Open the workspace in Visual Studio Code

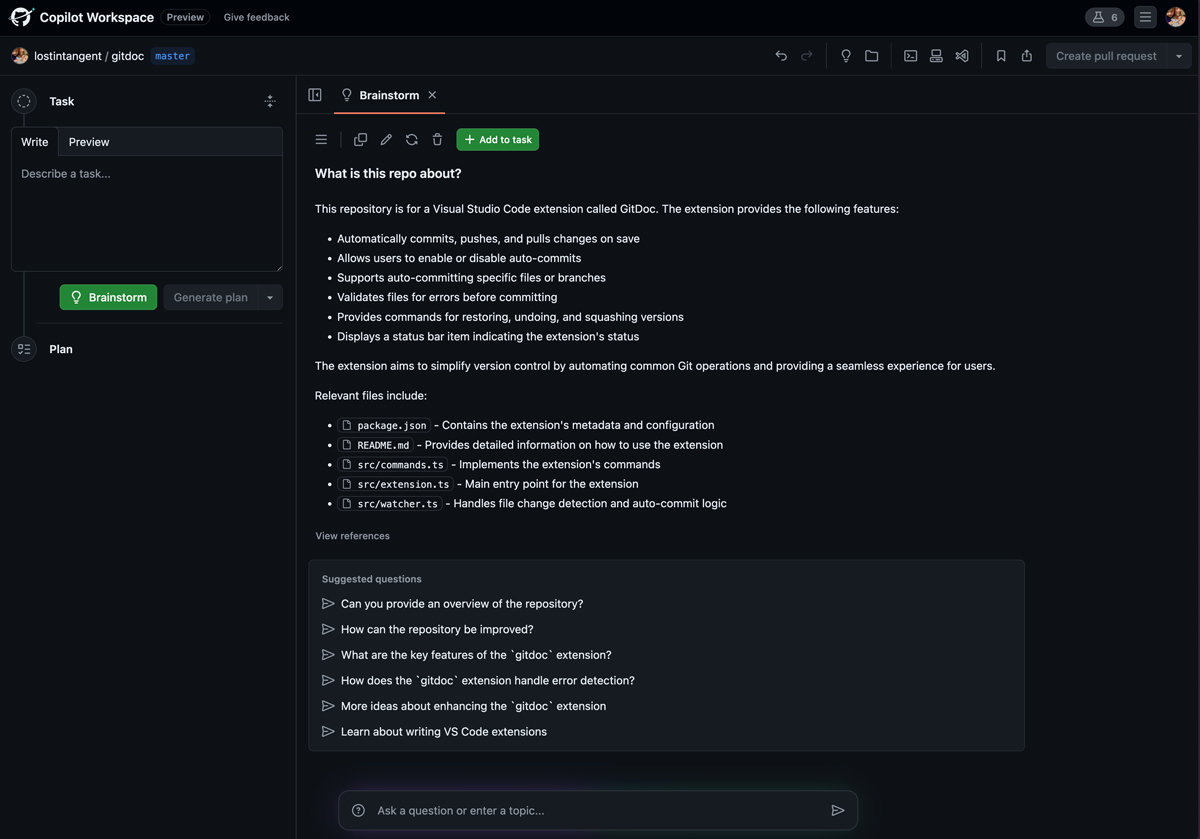[x=962, y=55]
